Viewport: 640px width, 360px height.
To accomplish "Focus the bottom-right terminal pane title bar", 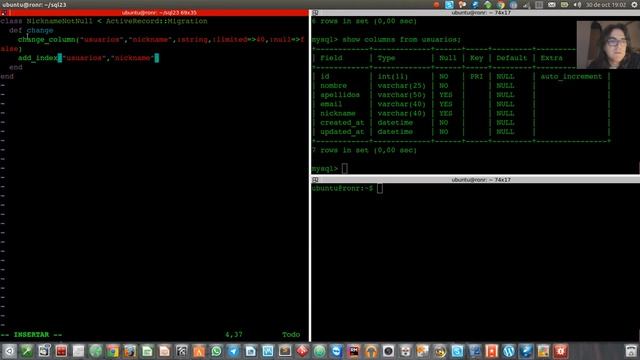I will pos(475,180).
